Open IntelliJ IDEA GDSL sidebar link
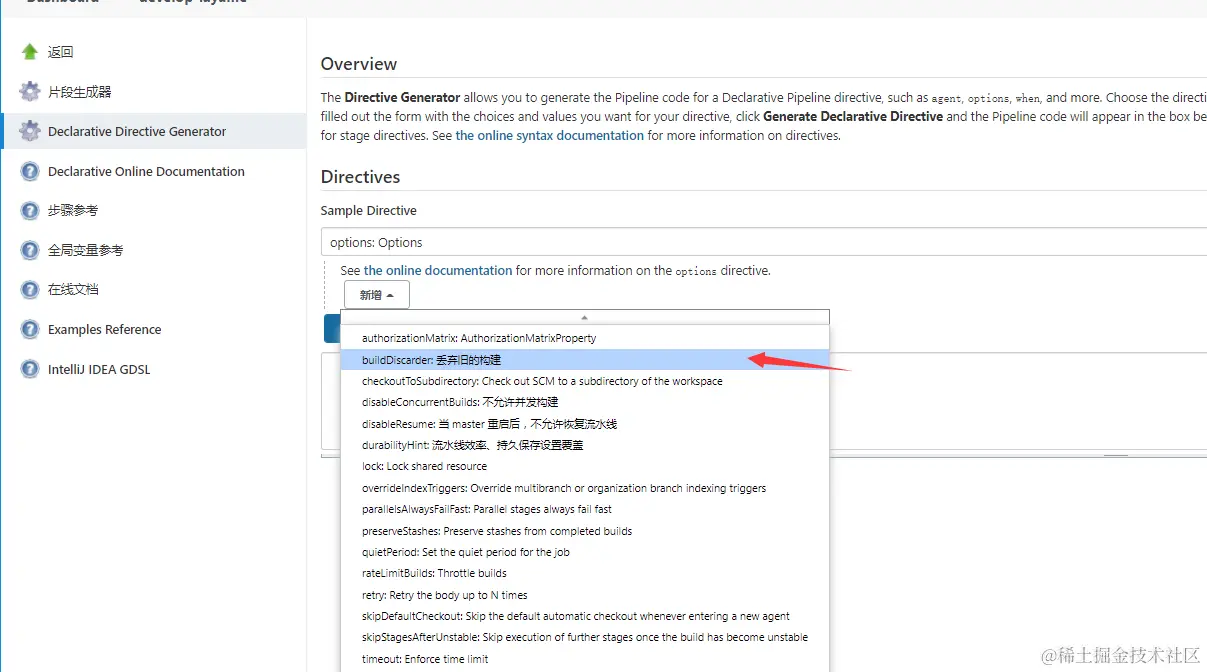Viewport: 1207px width, 672px height. pos(99,369)
